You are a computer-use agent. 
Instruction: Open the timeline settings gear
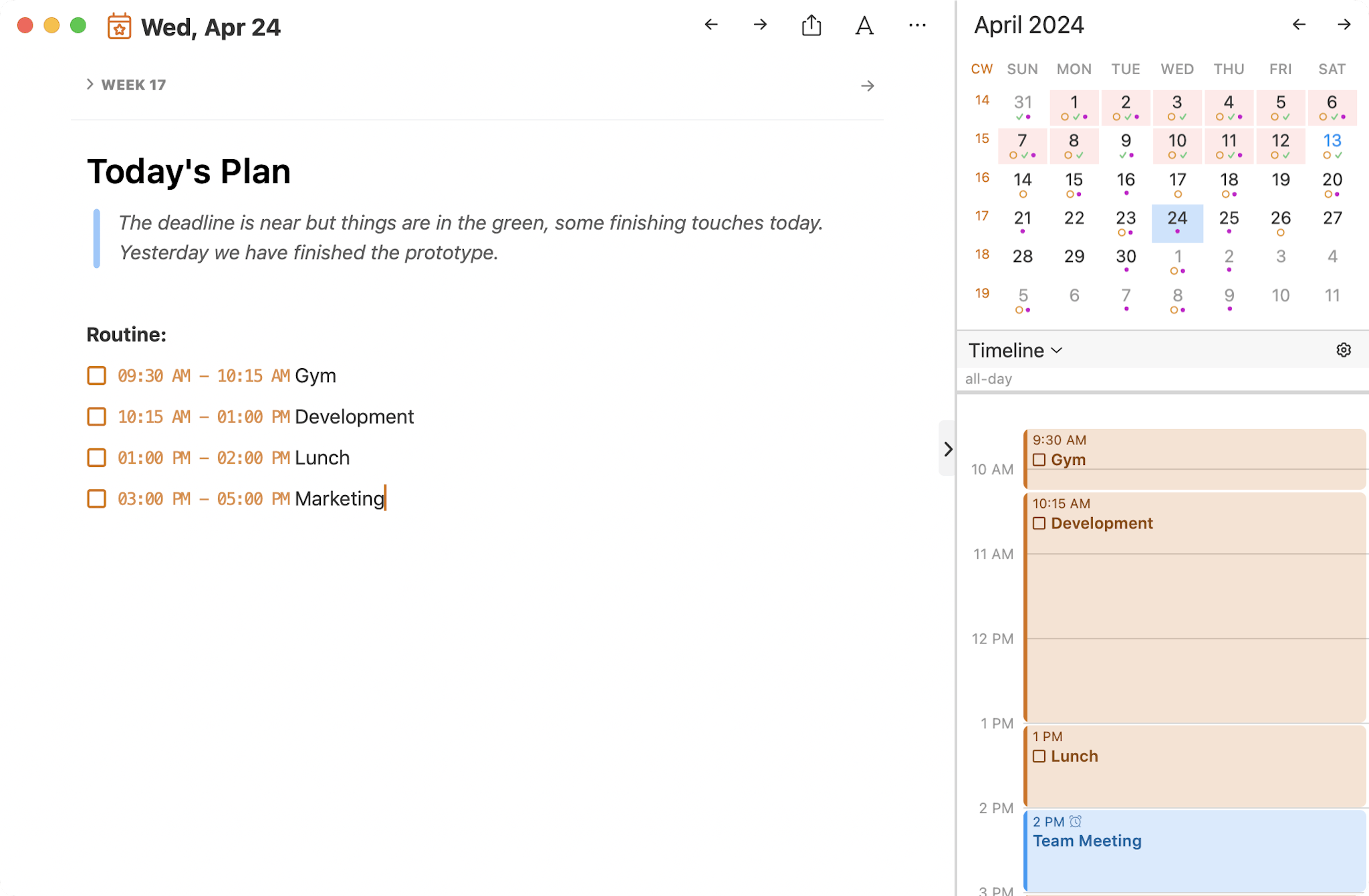[x=1344, y=349]
